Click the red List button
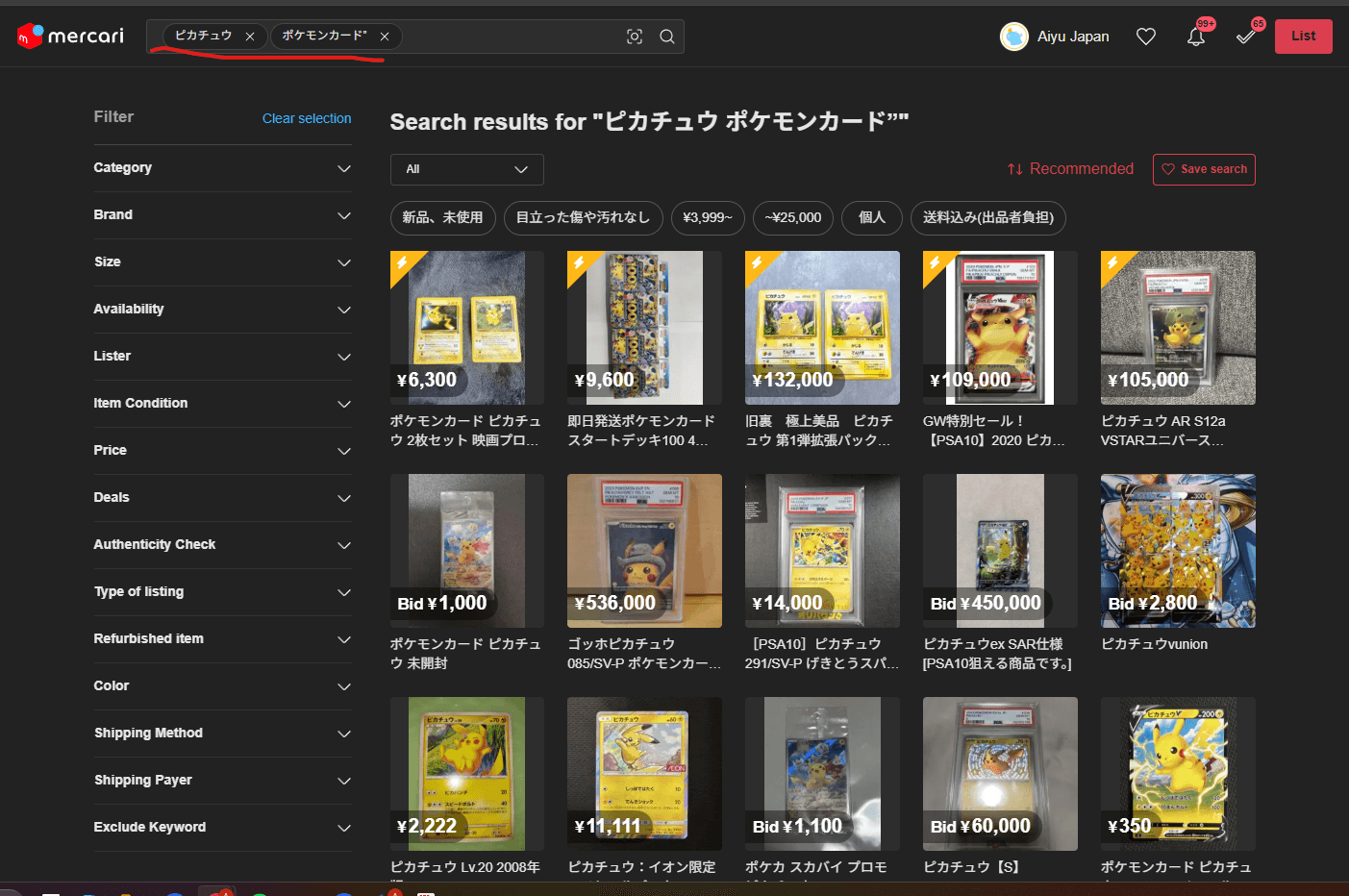 tap(1303, 37)
